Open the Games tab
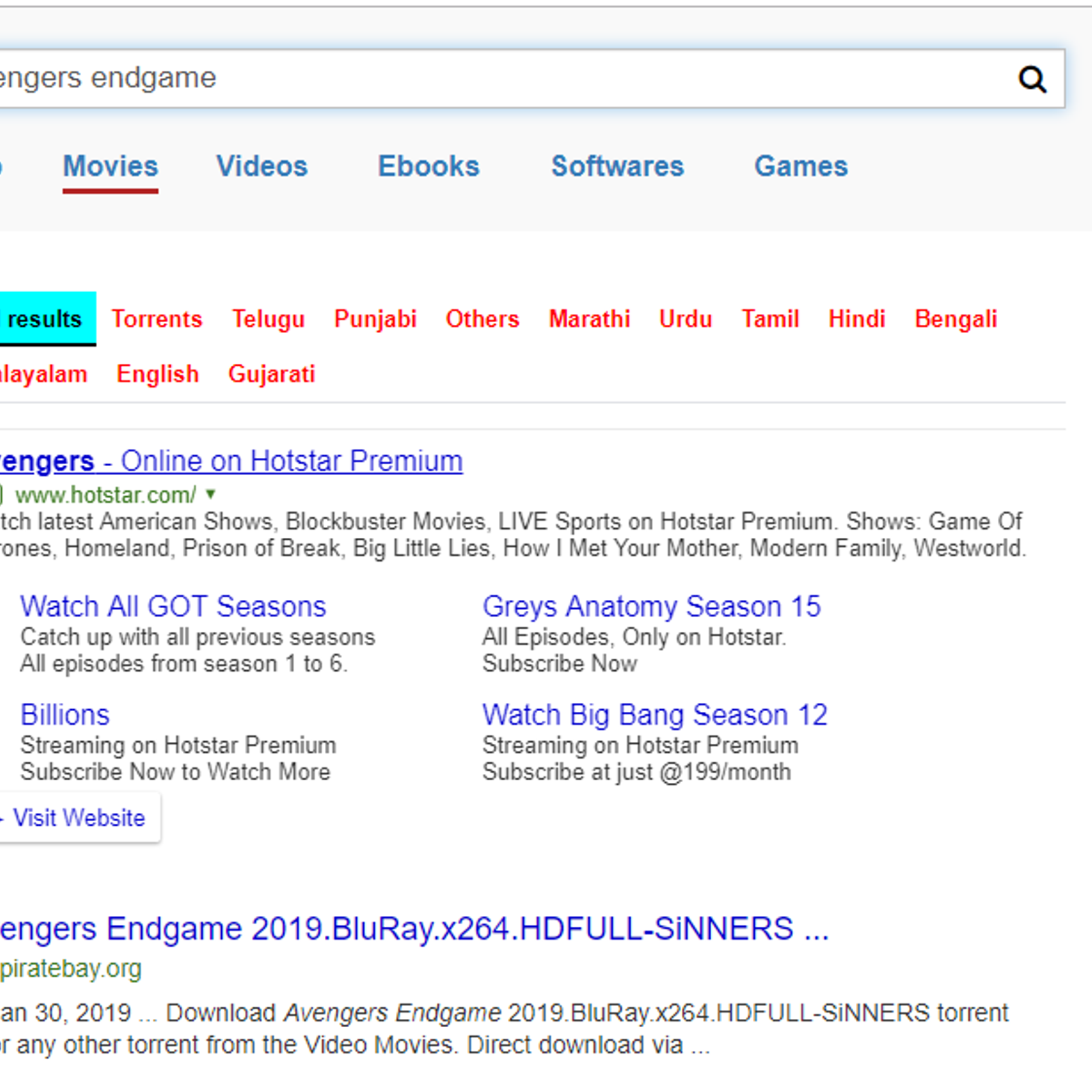Image resolution: width=1092 pixels, height=1092 pixels. click(x=801, y=166)
